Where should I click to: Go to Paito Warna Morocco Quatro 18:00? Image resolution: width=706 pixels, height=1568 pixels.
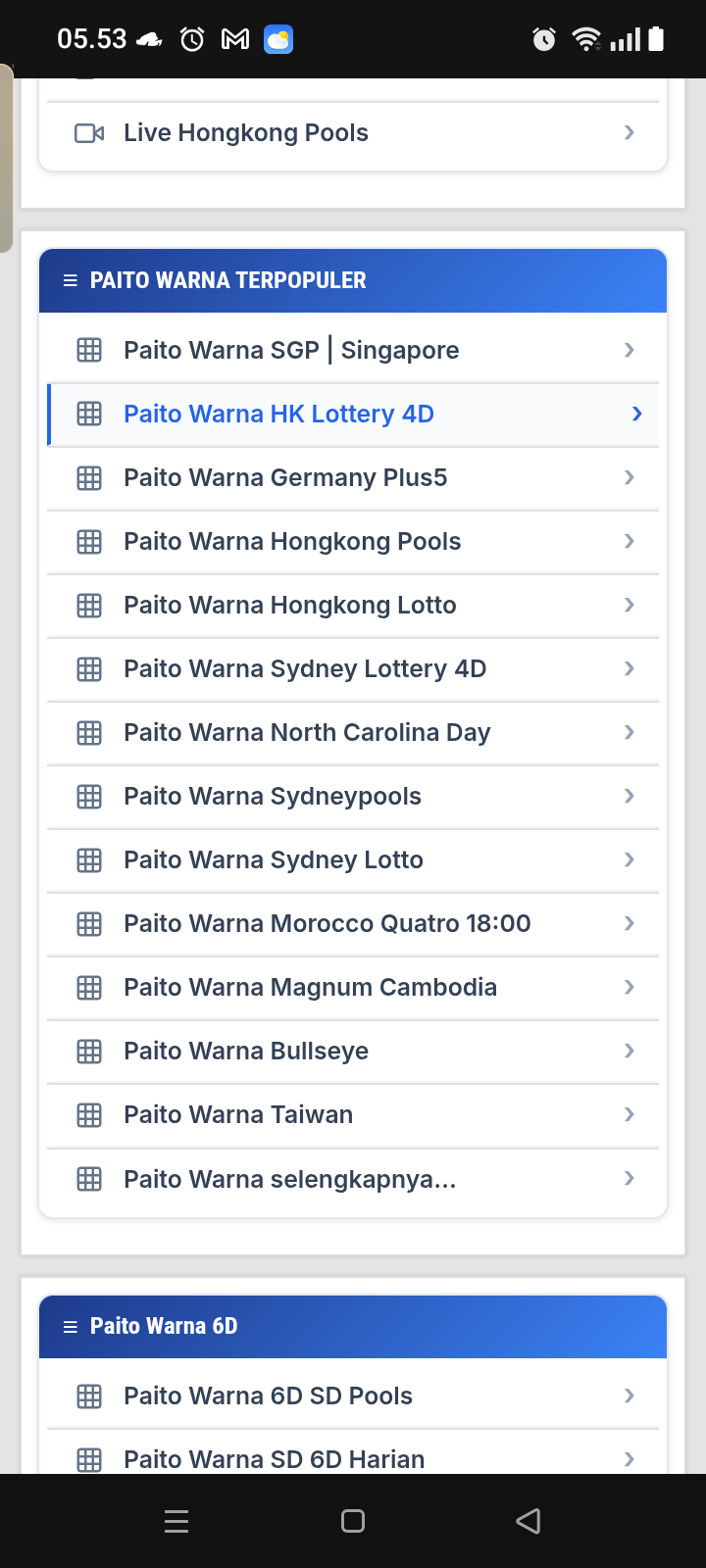click(327, 924)
